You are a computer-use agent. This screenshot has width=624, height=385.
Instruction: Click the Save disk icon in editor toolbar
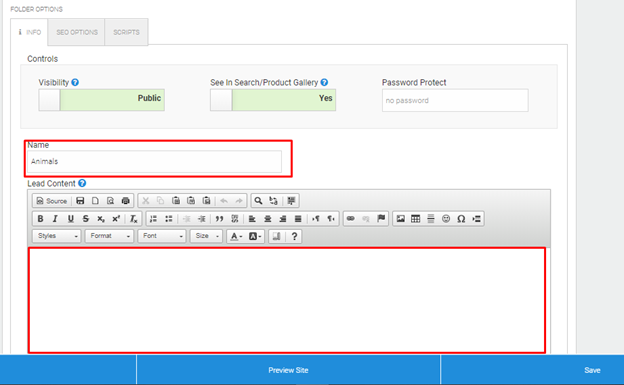tap(80, 201)
